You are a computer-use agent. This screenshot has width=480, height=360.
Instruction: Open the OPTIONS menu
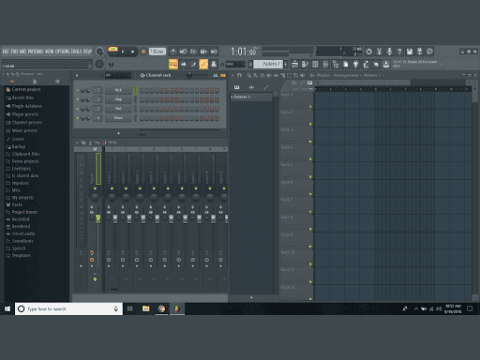(x=63, y=51)
